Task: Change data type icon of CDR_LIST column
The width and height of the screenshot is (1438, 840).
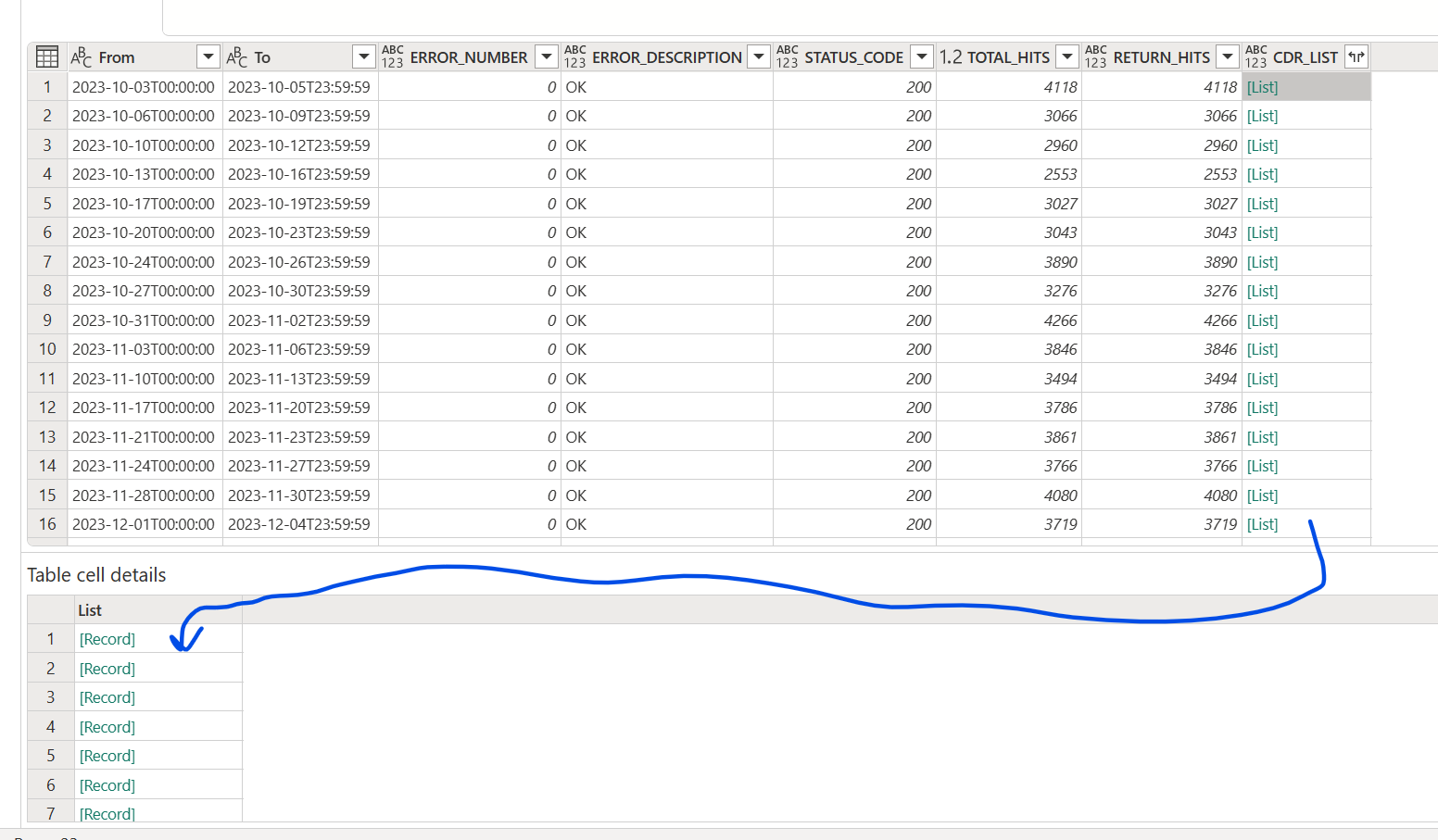Action: pos(1256,57)
